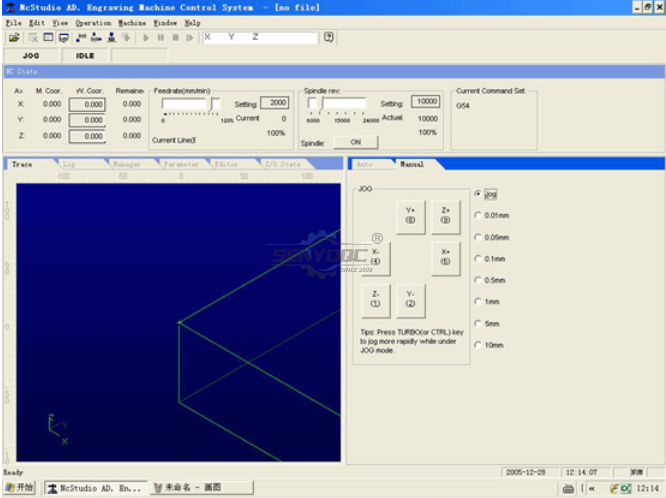The image size is (666, 498).
Task: Click the tool calibration icon with yellow base
Action: pyautogui.click(x=111, y=38)
